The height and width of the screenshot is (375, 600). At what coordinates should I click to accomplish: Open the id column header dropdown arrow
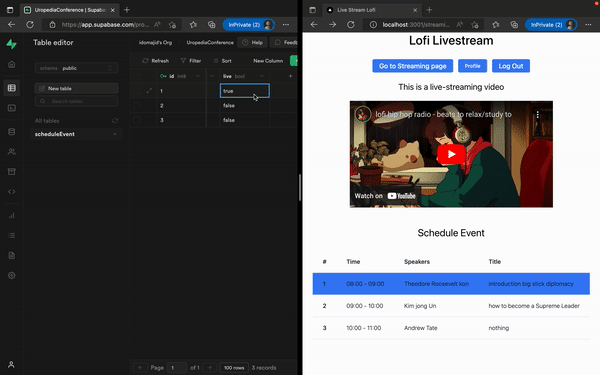(197, 76)
